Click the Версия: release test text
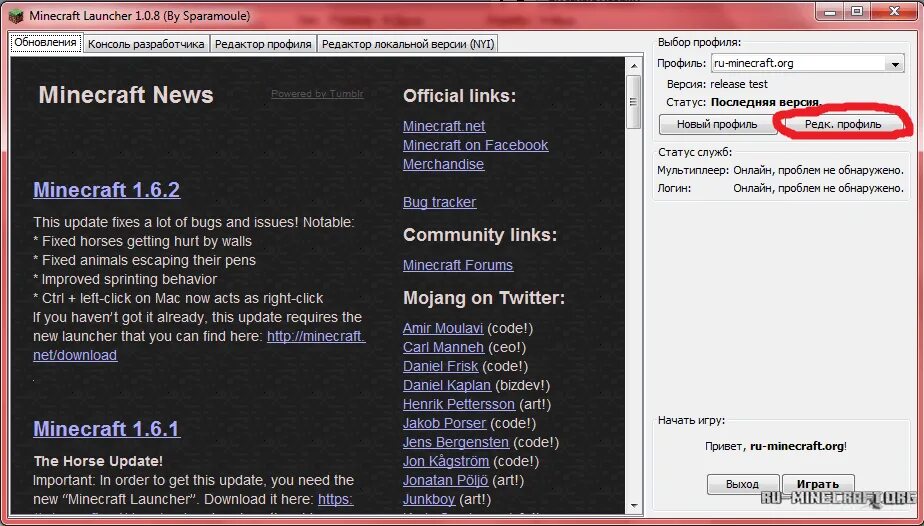 tap(717, 84)
